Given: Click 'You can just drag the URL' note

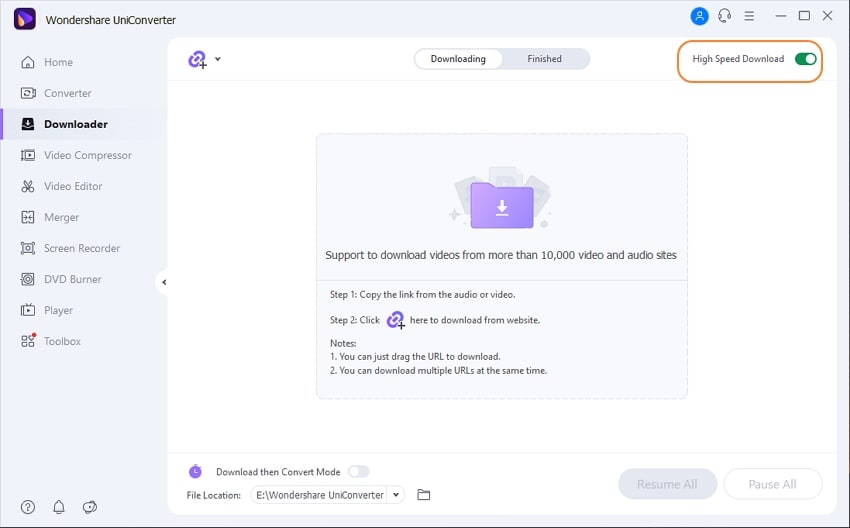Looking at the screenshot, I should pyautogui.click(x=415, y=357).
